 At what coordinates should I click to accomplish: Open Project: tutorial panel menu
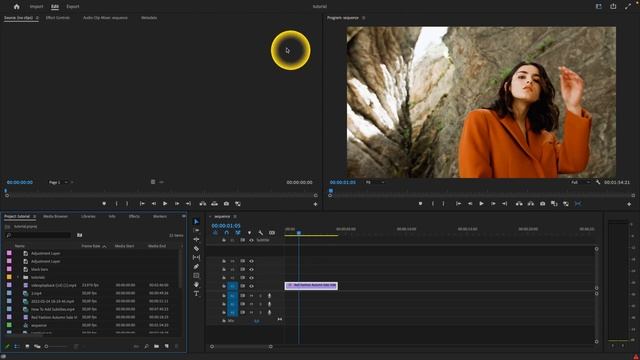[35, 216]
